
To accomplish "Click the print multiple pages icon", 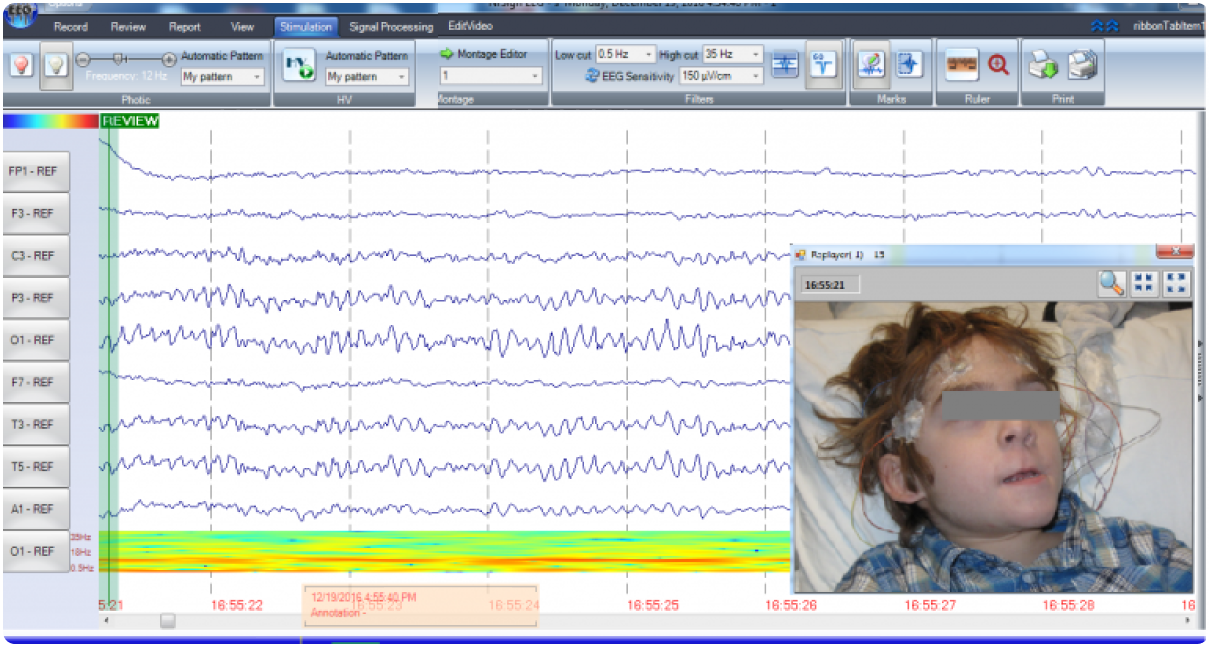I will pos(1083,66).
